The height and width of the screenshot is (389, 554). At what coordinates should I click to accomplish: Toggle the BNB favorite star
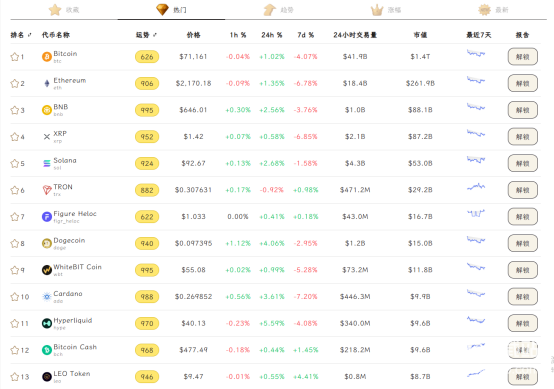[14, 110]
